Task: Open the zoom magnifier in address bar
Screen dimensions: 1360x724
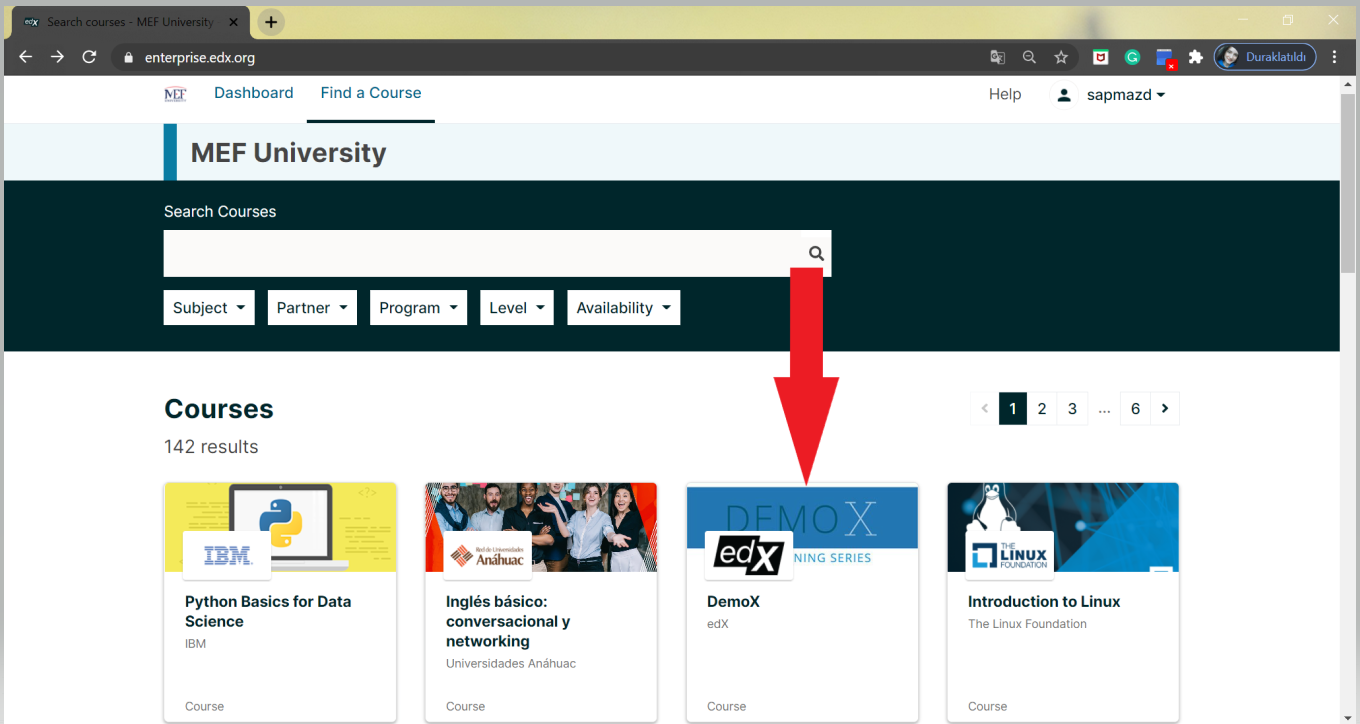Action: tap(1029, 57)
